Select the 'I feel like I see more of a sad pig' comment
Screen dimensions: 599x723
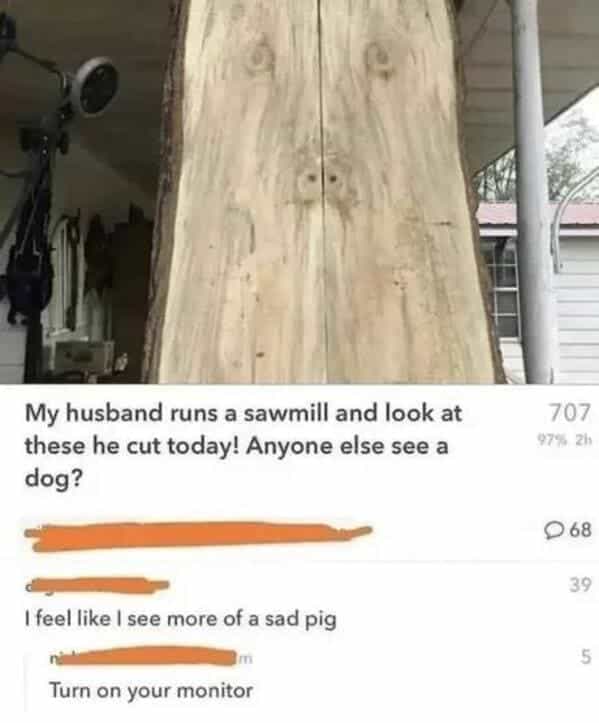[180, 619]
